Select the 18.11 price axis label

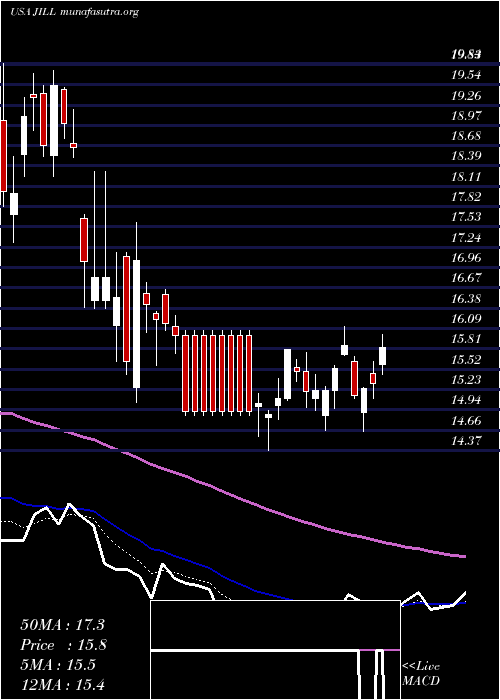(x=466, y=177)
